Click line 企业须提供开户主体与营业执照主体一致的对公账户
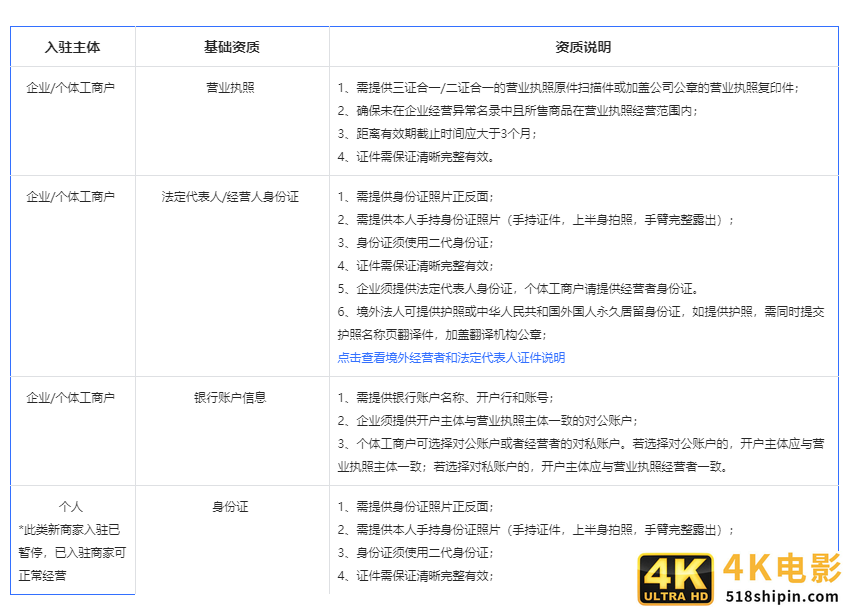The image size is (852, 610). pos(487,420)
